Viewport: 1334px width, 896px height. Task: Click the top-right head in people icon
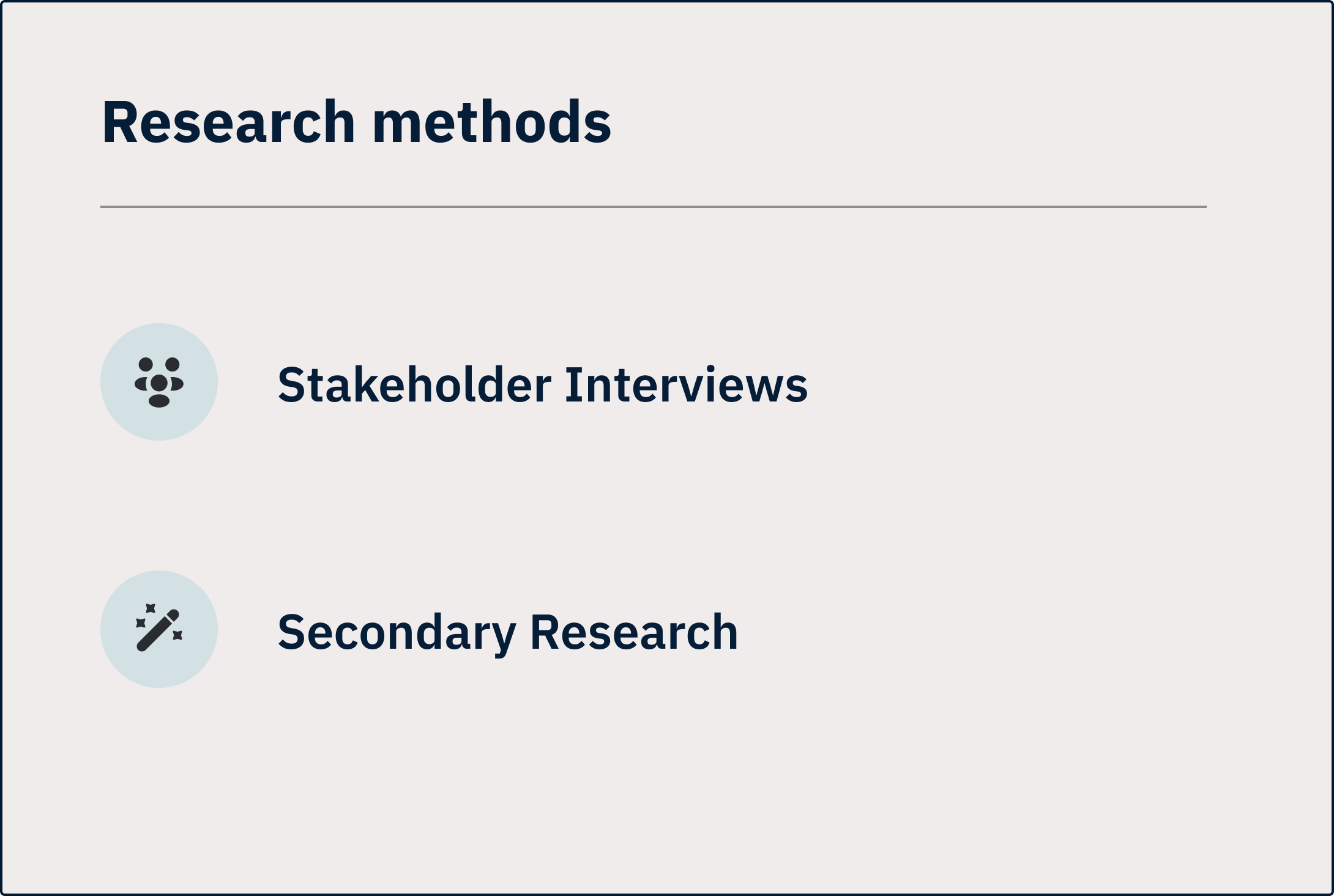173,365
